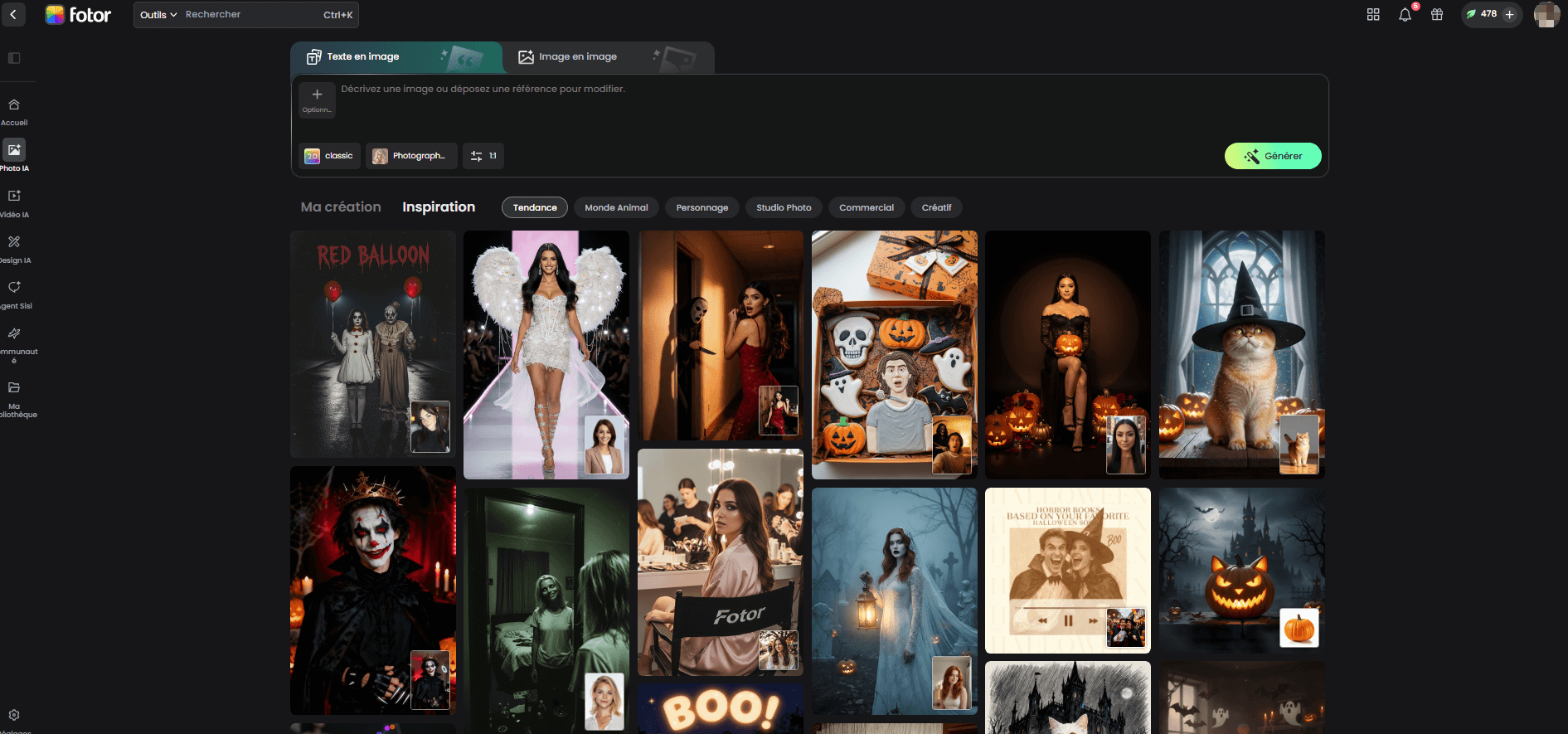Go to Accueil home icon
Image resolution: width=1568 pixels, height=734 pixels.
point(14,105)
